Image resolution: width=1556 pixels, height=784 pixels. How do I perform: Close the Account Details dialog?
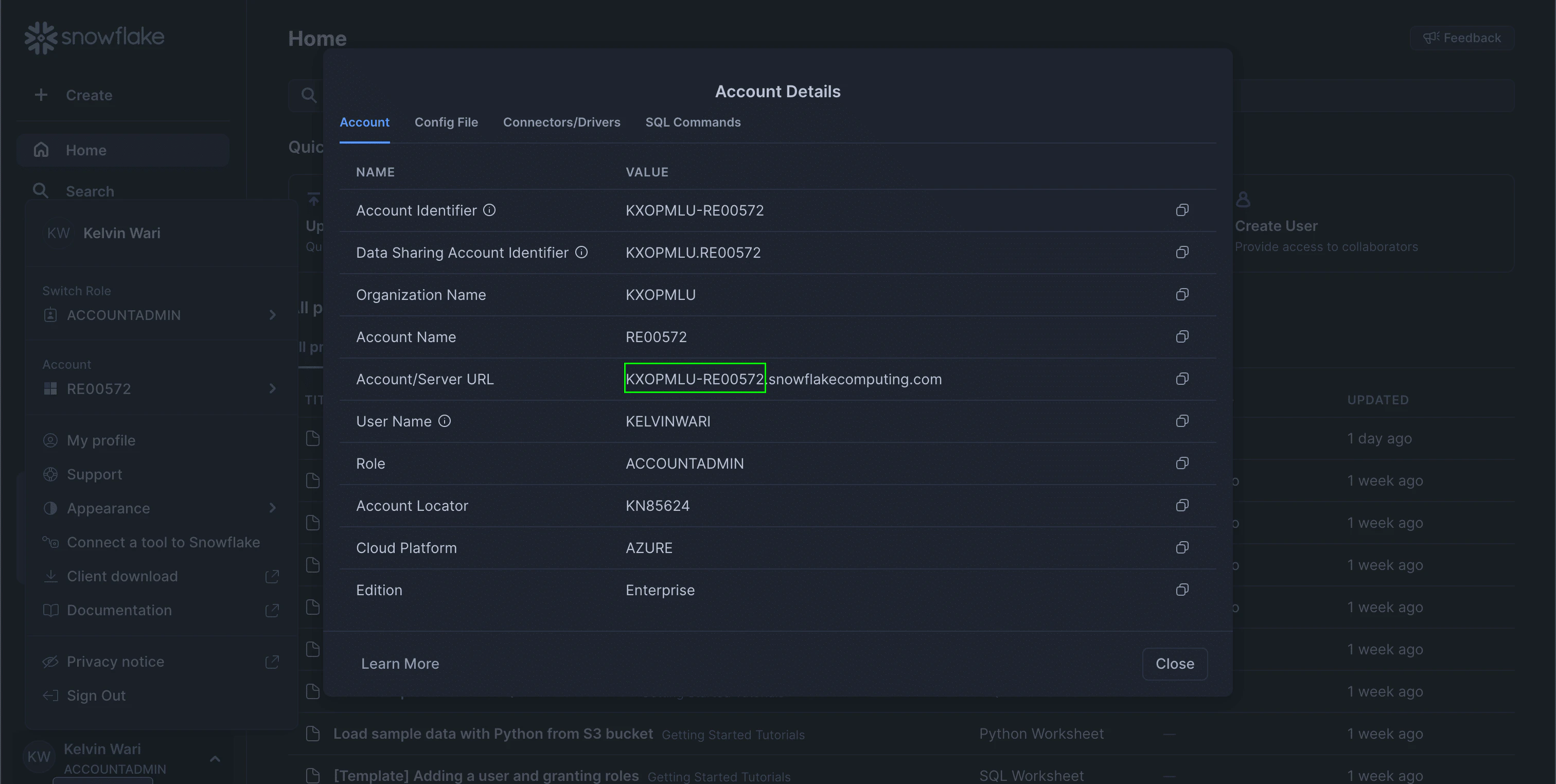(1174, 664)
